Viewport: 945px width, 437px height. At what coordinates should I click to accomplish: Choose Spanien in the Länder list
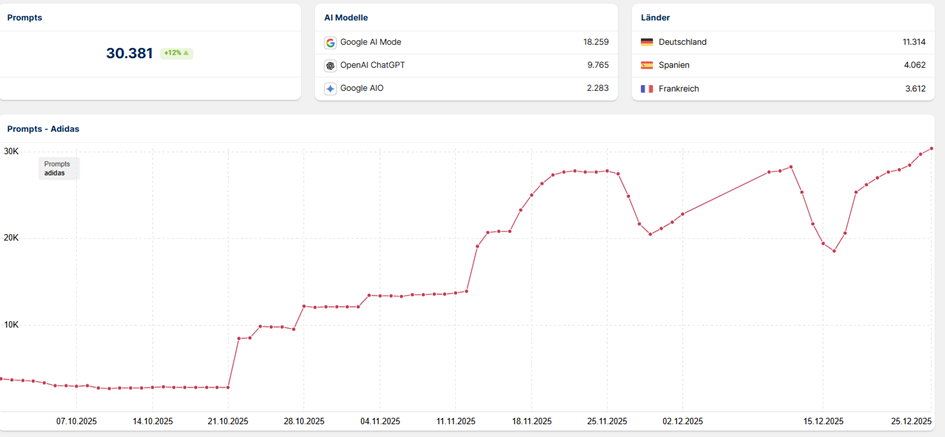(674, 66)
